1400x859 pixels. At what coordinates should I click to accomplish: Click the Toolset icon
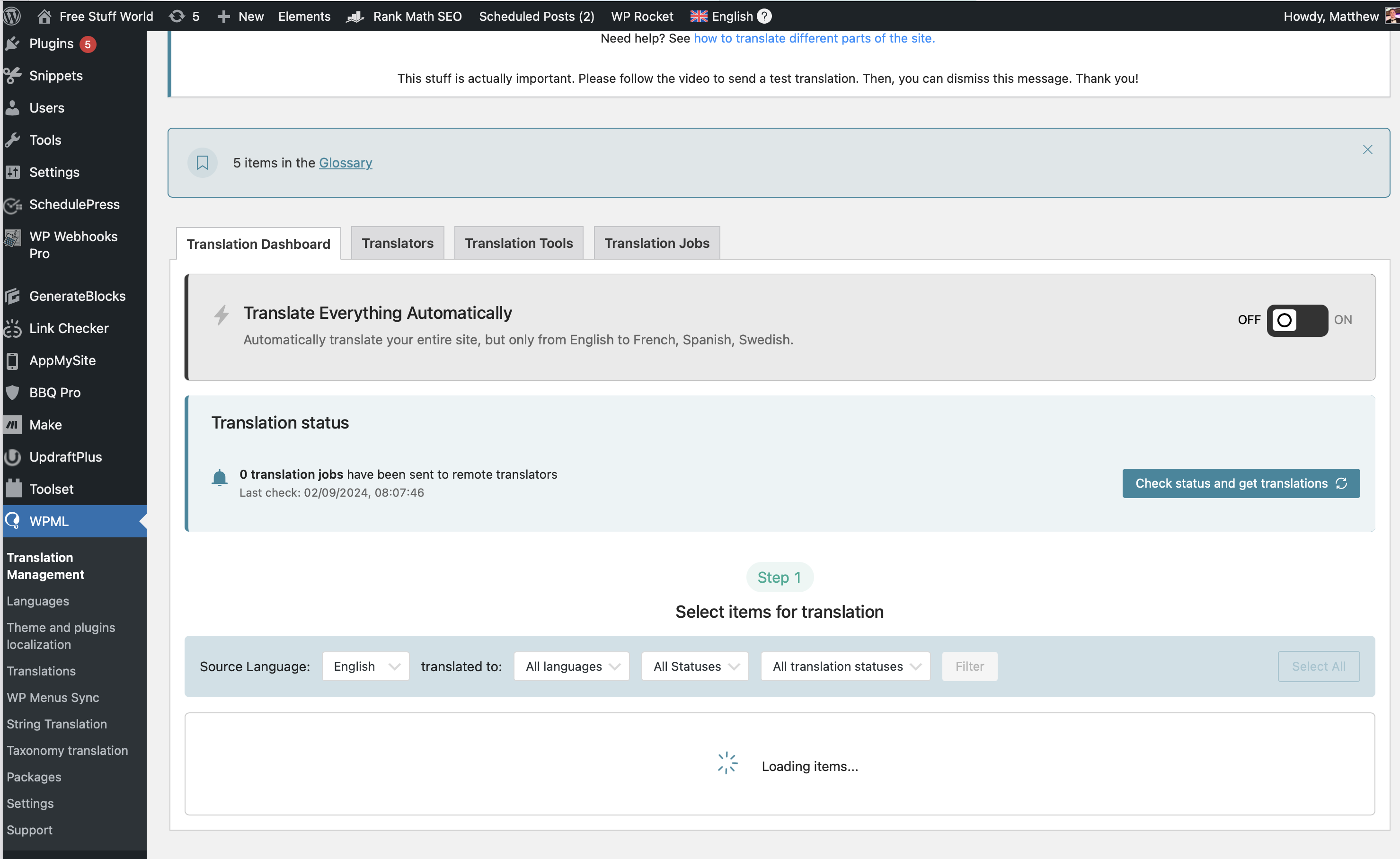[14, 489]
